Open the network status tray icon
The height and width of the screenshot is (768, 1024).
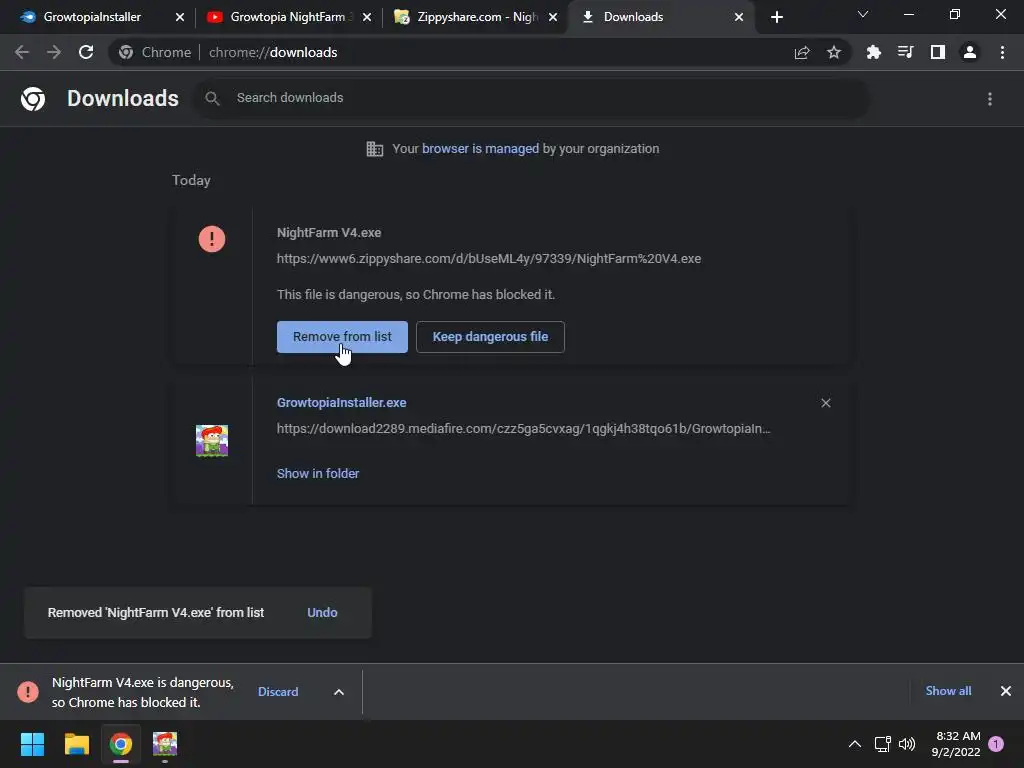point(882,744)
